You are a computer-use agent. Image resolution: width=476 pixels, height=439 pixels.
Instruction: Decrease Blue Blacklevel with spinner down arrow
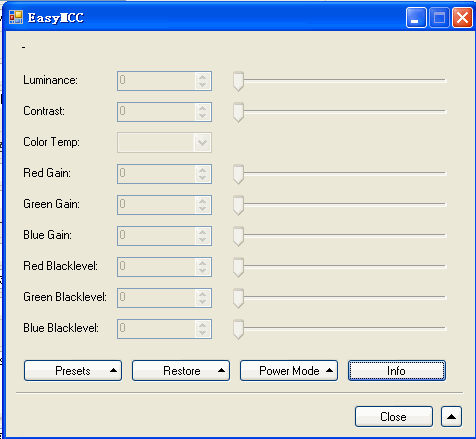(202, 333)
